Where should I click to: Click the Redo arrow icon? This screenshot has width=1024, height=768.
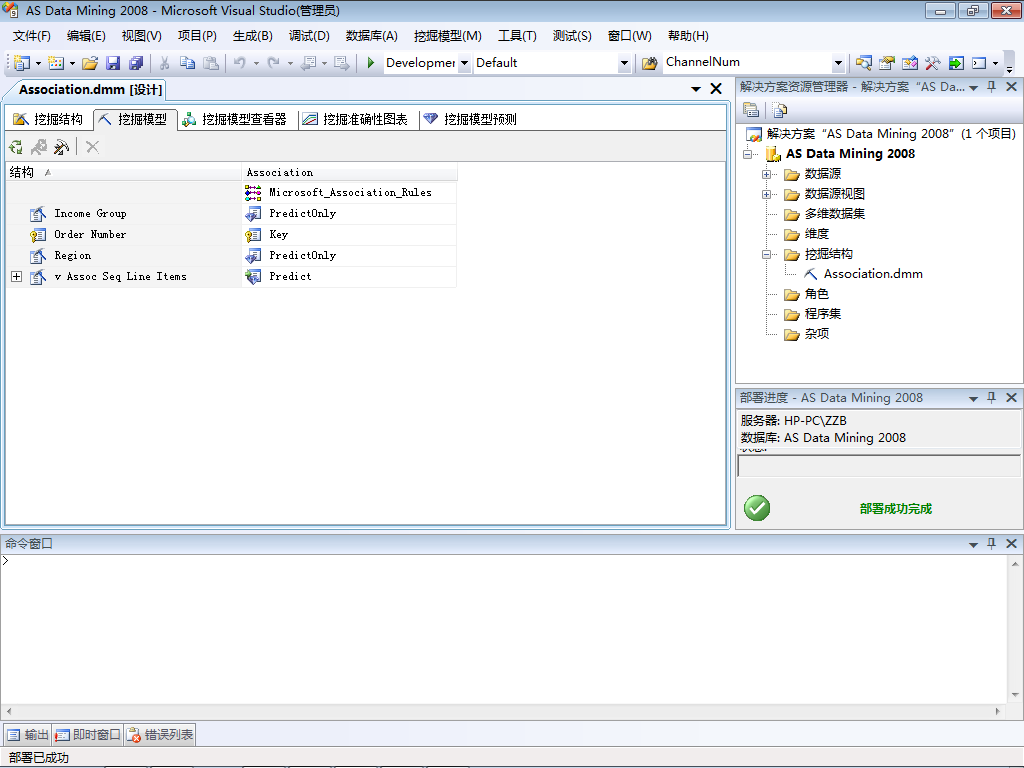[x=274, y=63]
